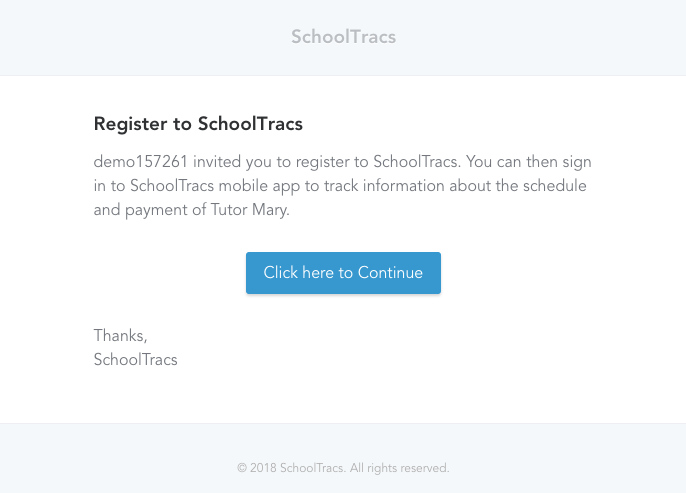The width and height of the screenshot is (686, 493).
Task: Click the SchoolTracs header logo link
Action: [343, 37]
